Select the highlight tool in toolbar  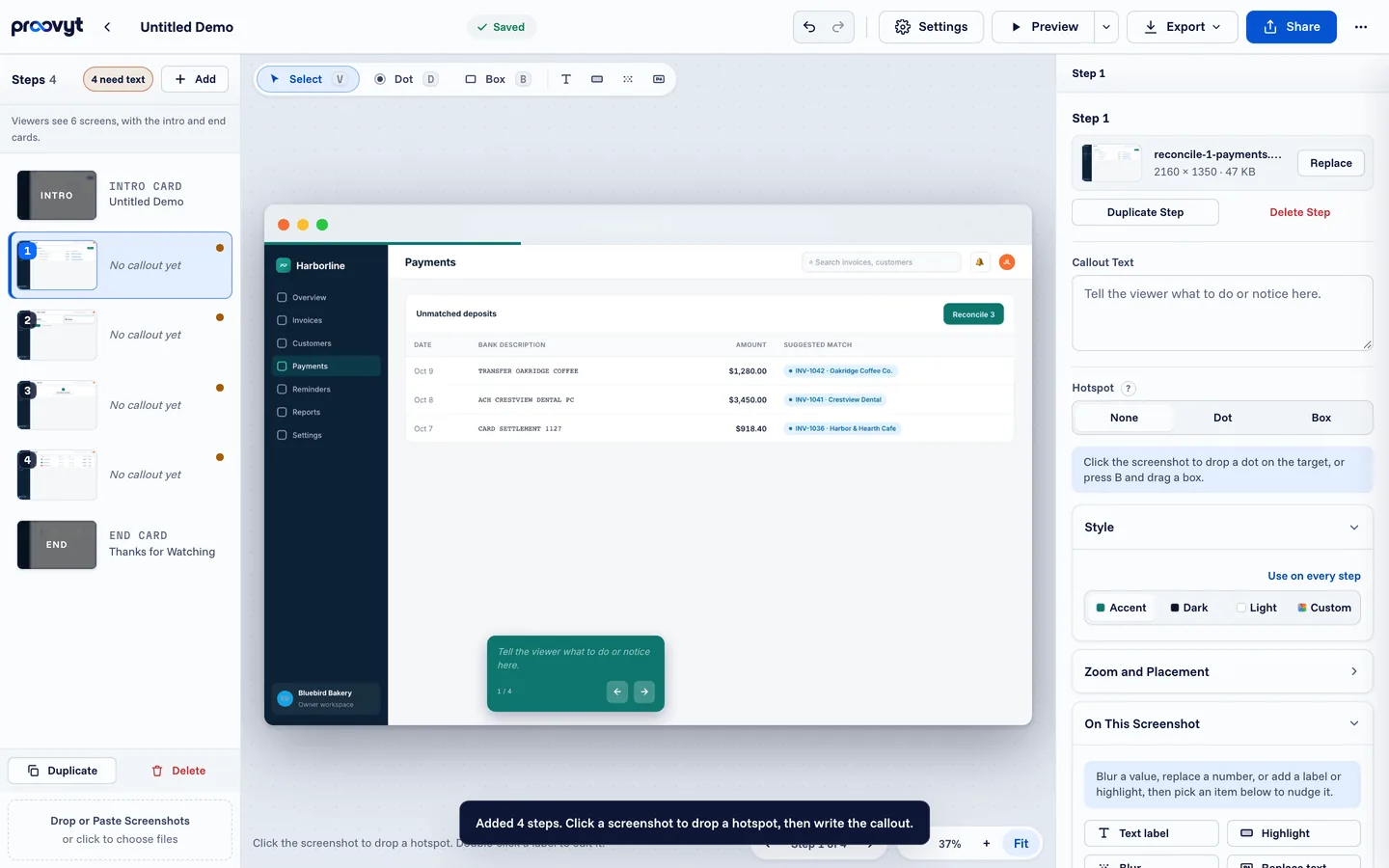tap(597, 79)
